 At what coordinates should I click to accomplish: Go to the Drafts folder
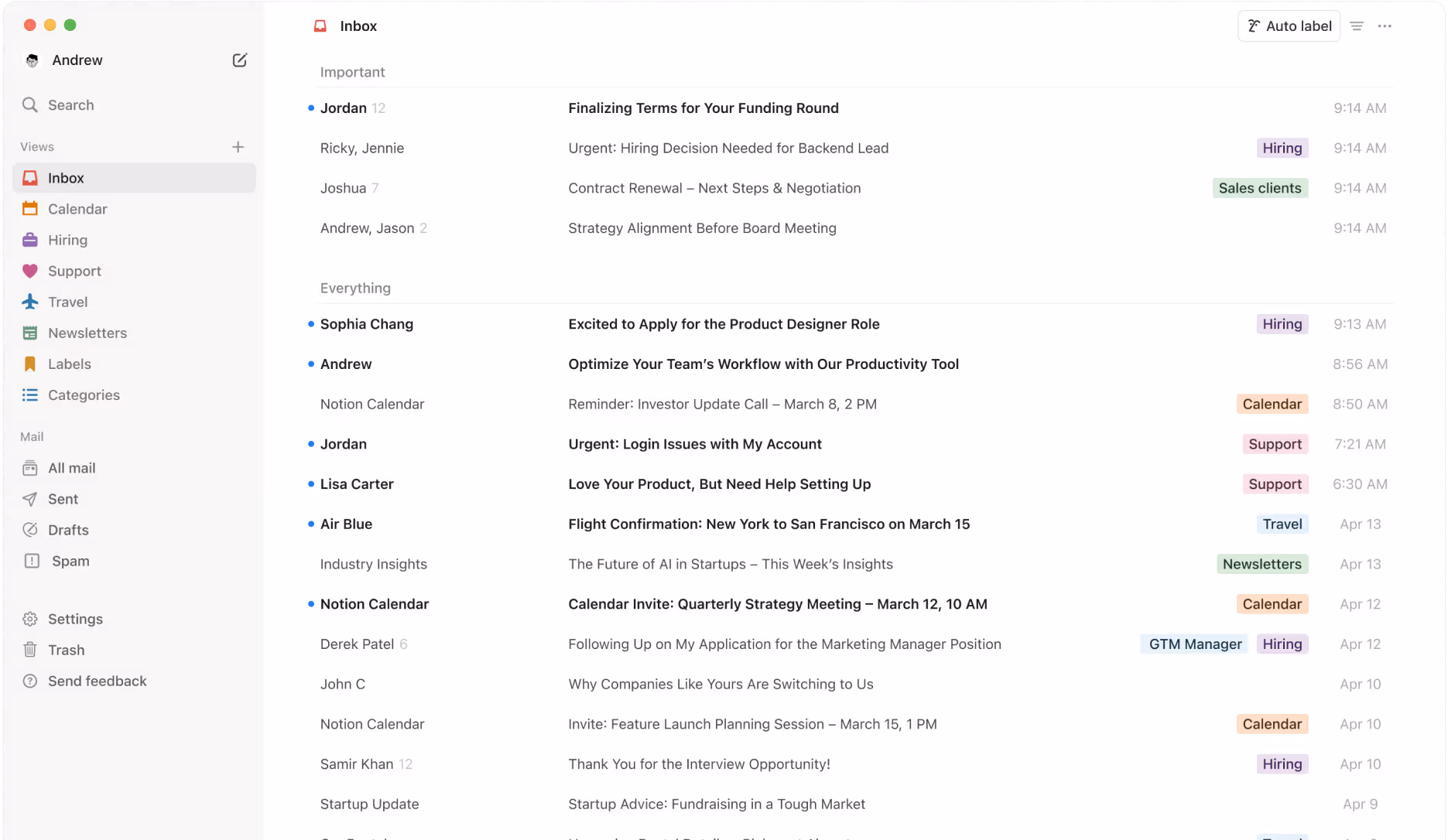tap(68, 530)
